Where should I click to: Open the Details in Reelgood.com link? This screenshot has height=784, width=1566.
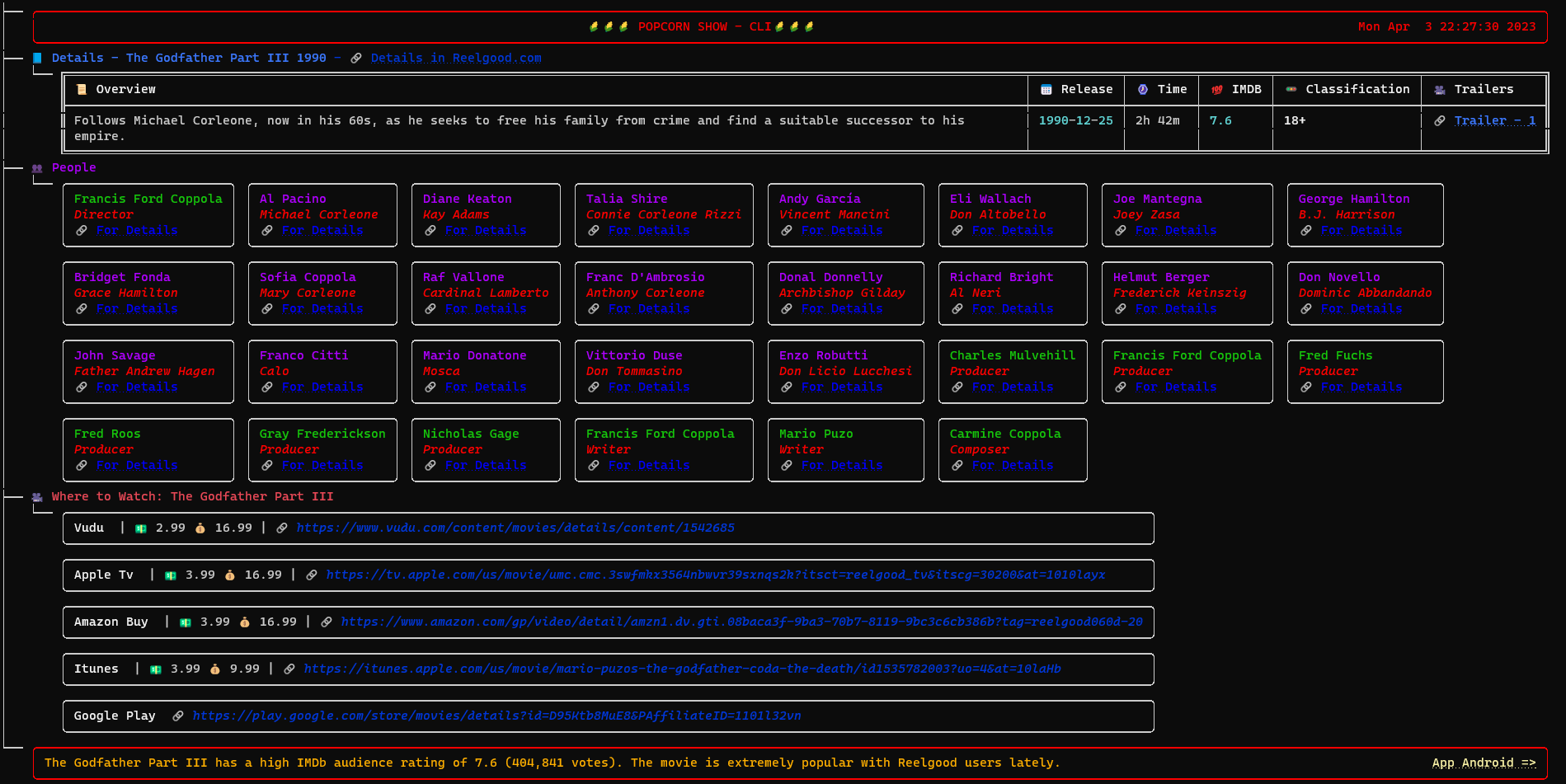coord(456,59)
